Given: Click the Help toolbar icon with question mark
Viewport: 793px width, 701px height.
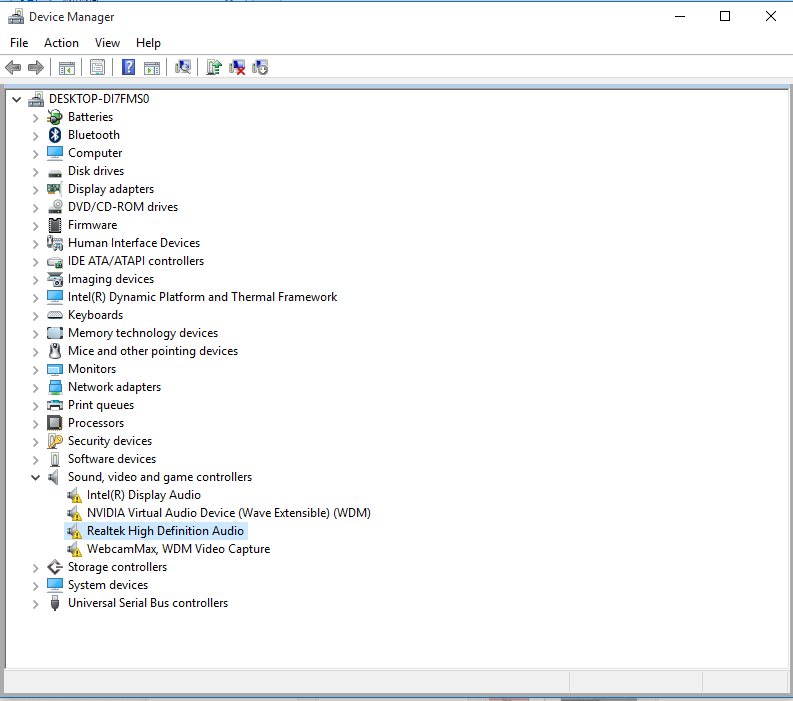Looking at the screenshot, I should click(128, 67).
